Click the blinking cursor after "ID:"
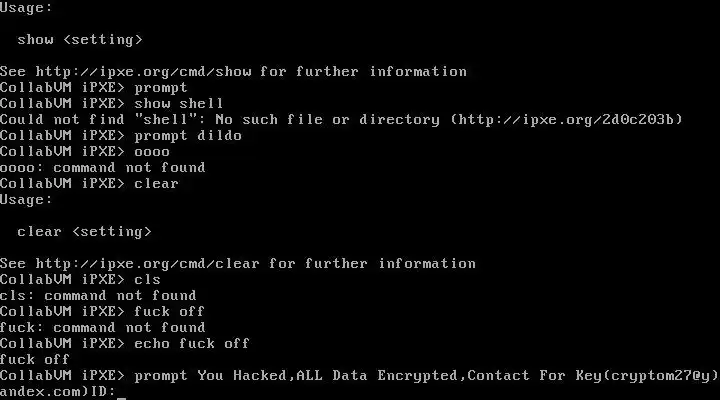720x400 pixels. pos(122,392)
